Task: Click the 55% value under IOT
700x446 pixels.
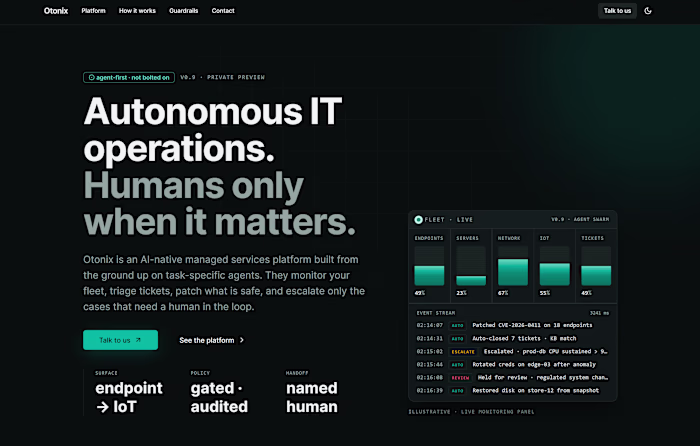Action: [545, 293]
